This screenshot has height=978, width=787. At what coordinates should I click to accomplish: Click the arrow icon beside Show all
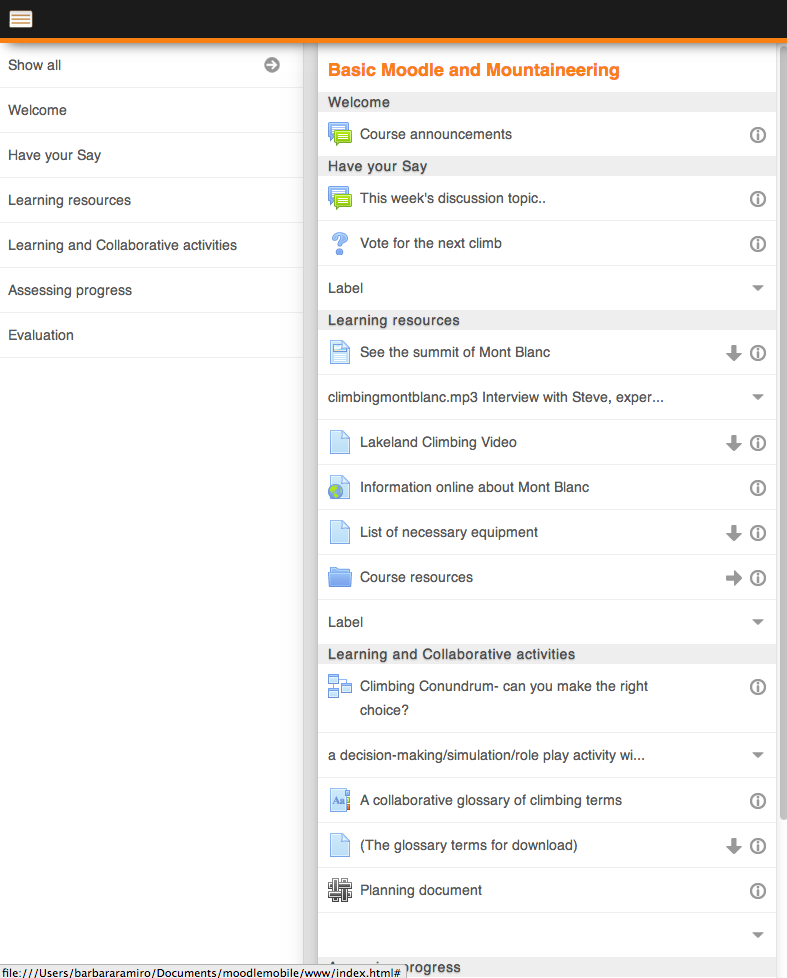(x=272, y=65)
